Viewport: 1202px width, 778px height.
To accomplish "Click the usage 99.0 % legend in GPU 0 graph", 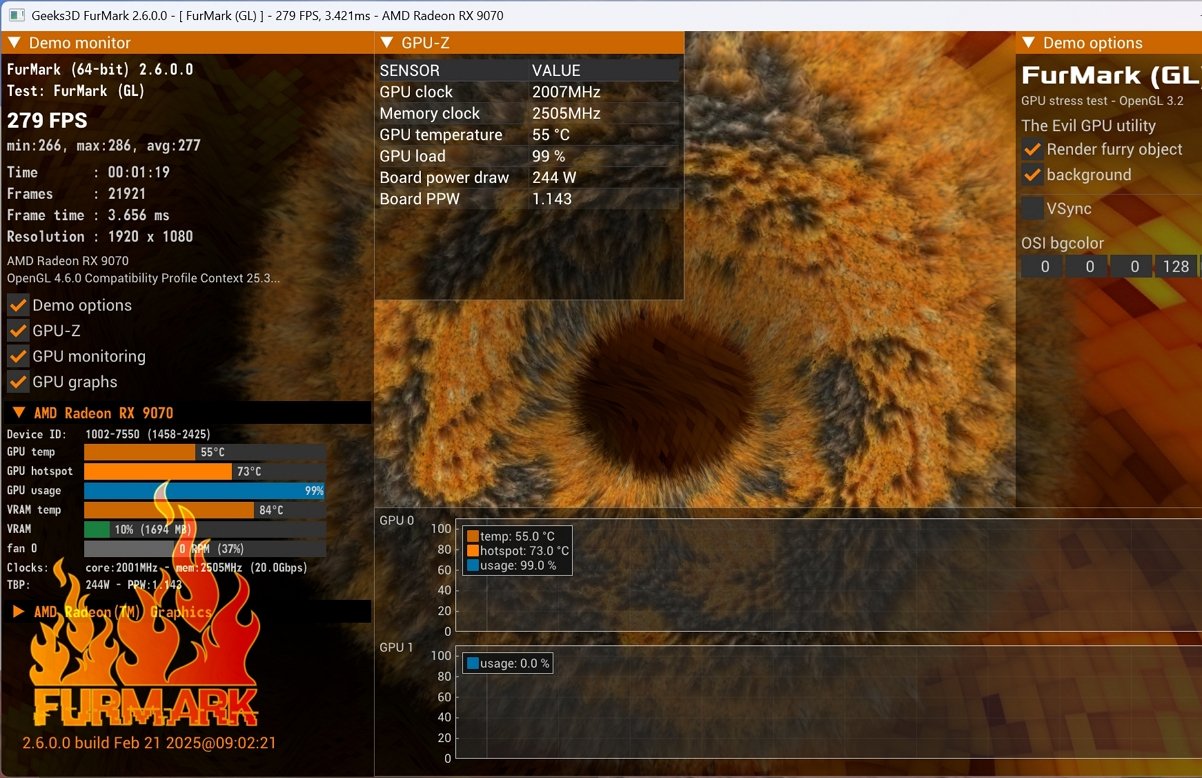I will click(x=512, y=565).
